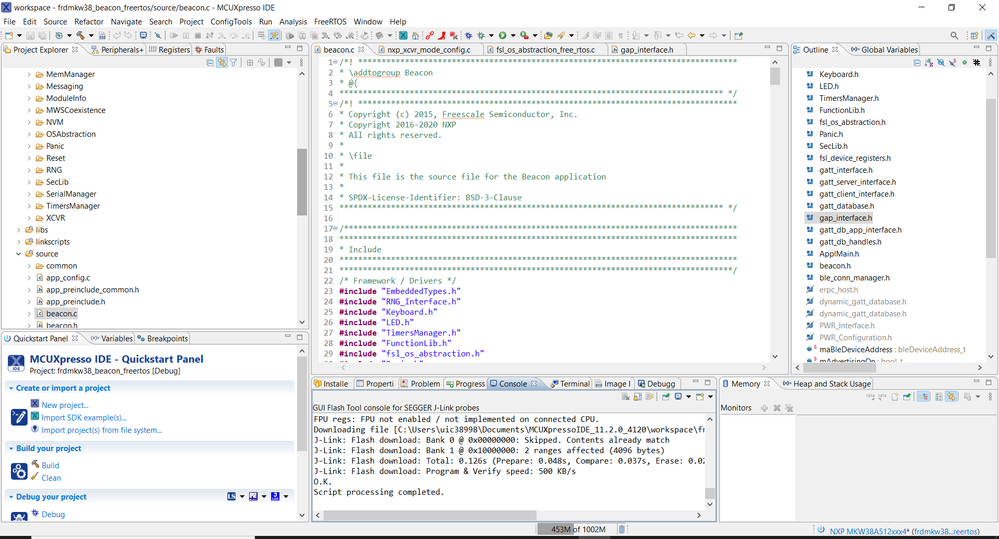999x539 pixels.
Task: Collapse the source folder
Action: click(x=18, y=254)
